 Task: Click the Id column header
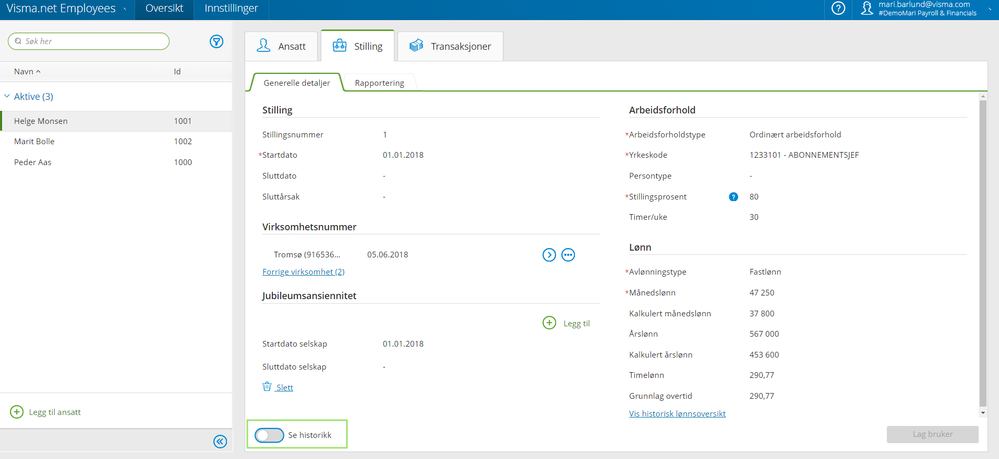[x=177, y=72]
